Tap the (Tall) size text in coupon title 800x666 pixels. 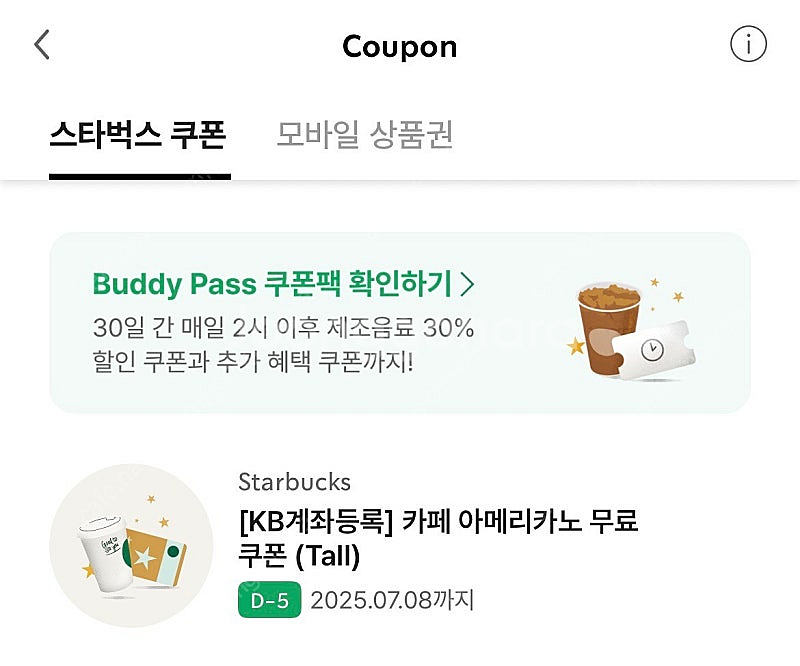pos(325,556)
